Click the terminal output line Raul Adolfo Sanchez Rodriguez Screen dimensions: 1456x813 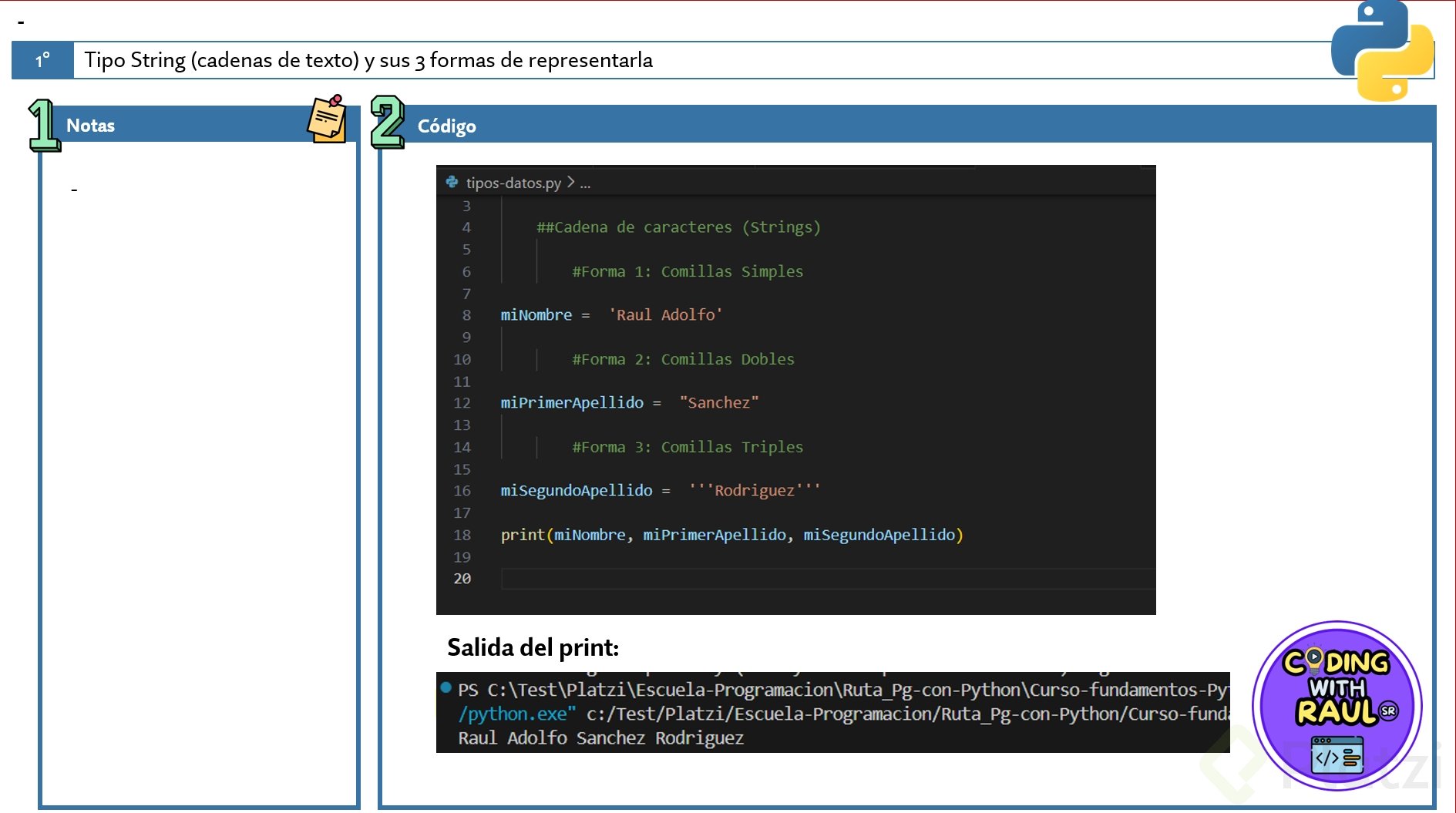pos(600,738)
